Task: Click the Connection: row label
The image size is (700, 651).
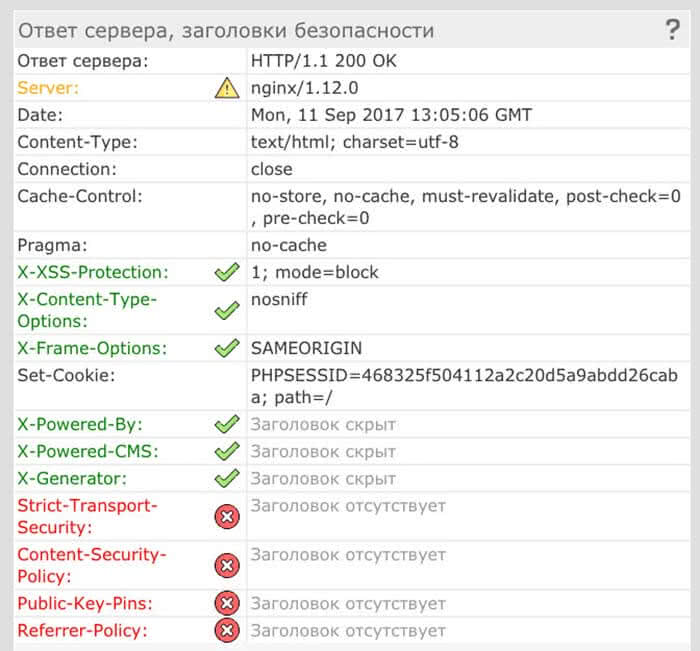Action: [x=67, y=169]
